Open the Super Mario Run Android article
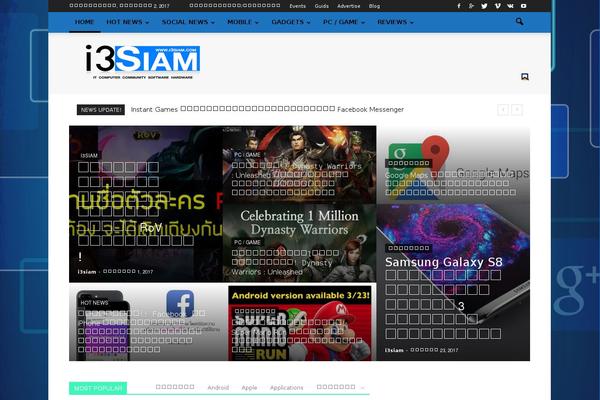Viewport: 600px width, 400px height. coord(300,323)
